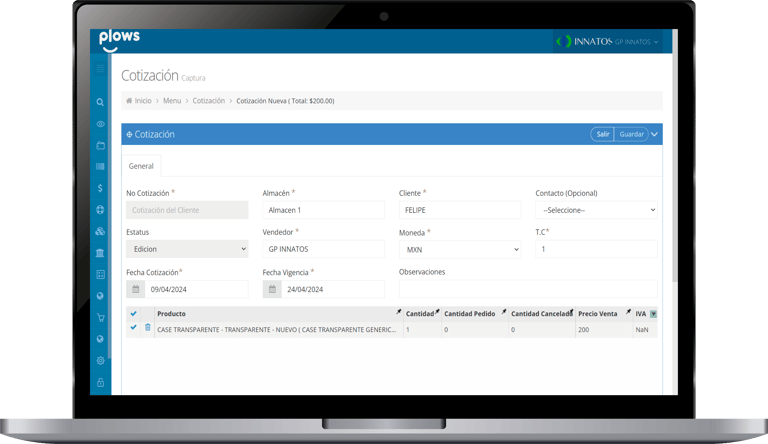Click the page scrollbar on the right edge
This screenshot has width=768, height=444.
tap(675, 156)
